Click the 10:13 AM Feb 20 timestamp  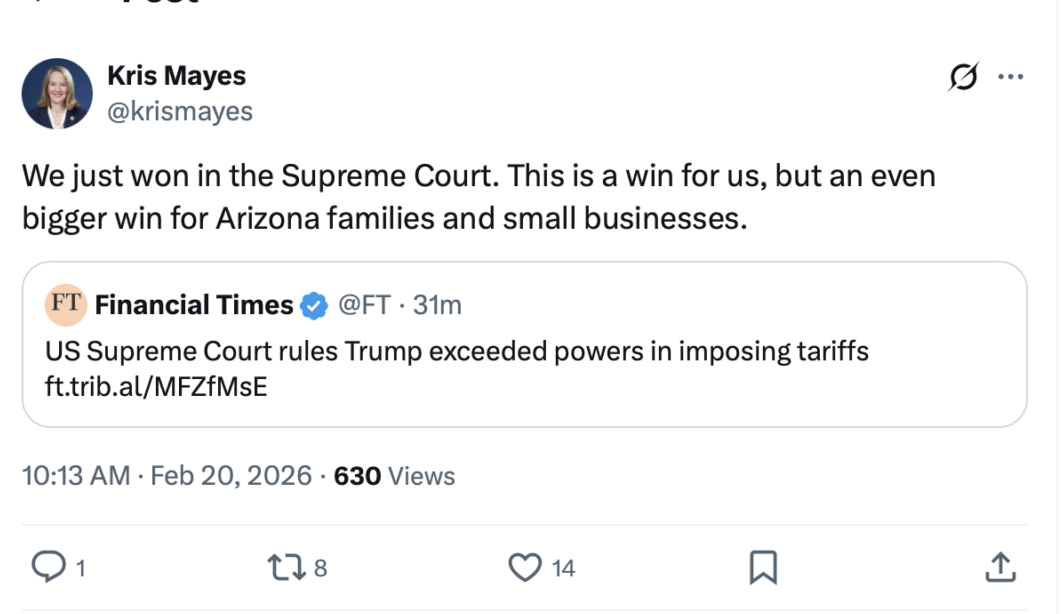(167, 476)
